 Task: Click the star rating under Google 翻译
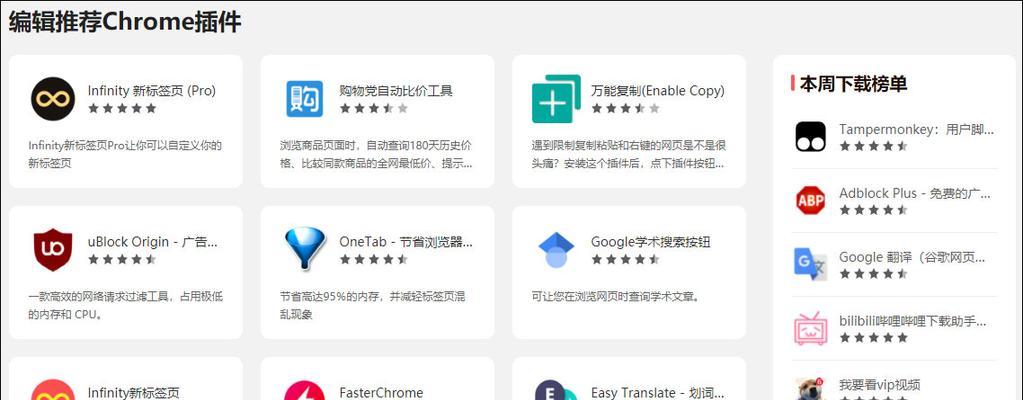pos(874,274)
